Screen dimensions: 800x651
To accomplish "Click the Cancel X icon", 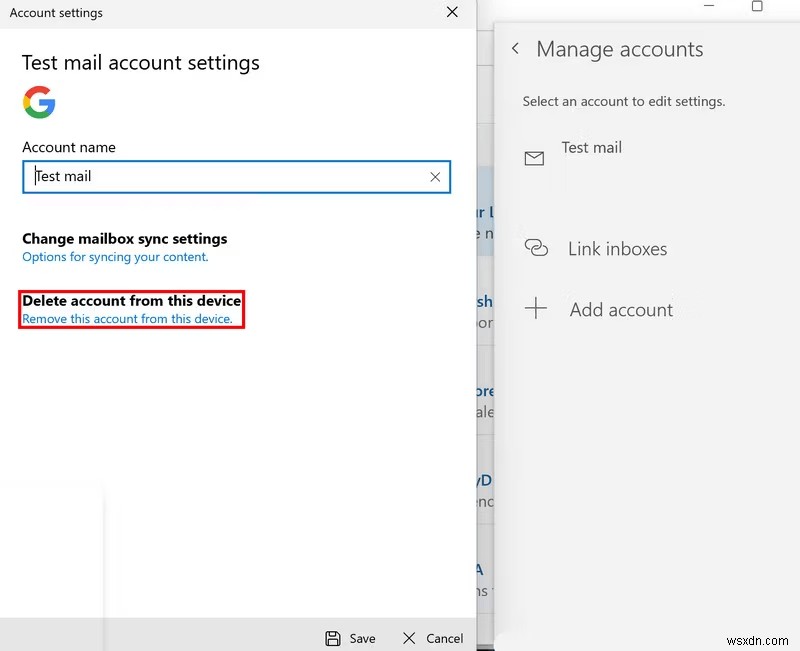I will [408, 638].
